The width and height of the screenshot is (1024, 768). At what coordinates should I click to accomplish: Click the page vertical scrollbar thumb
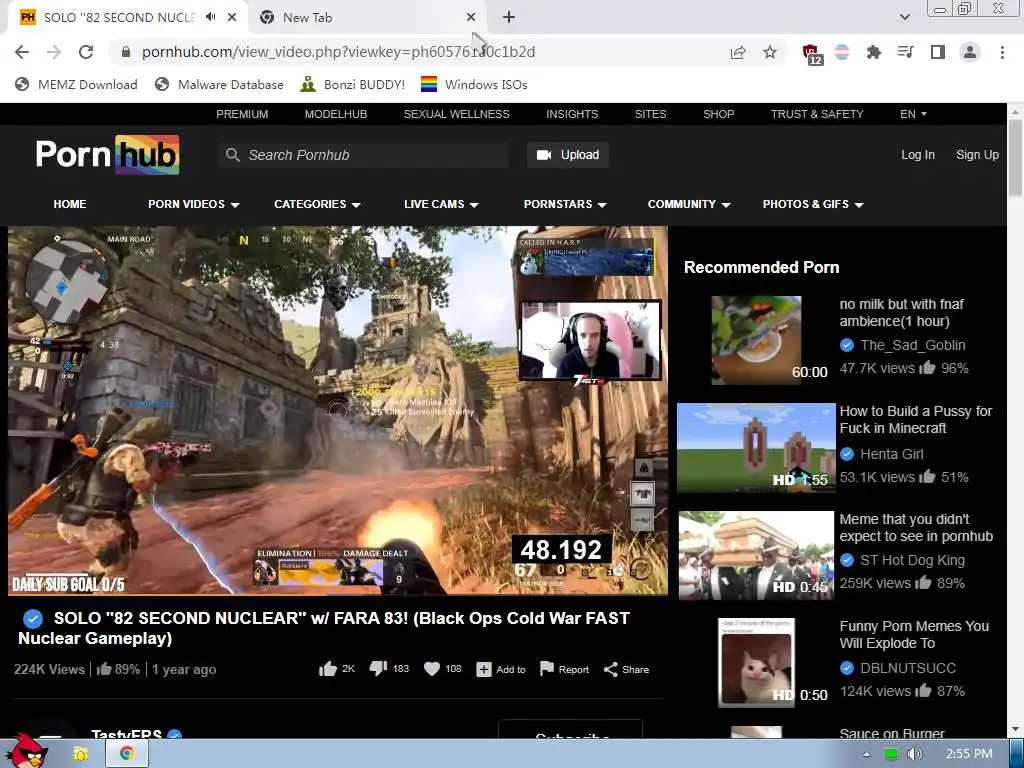(1016, 157)
